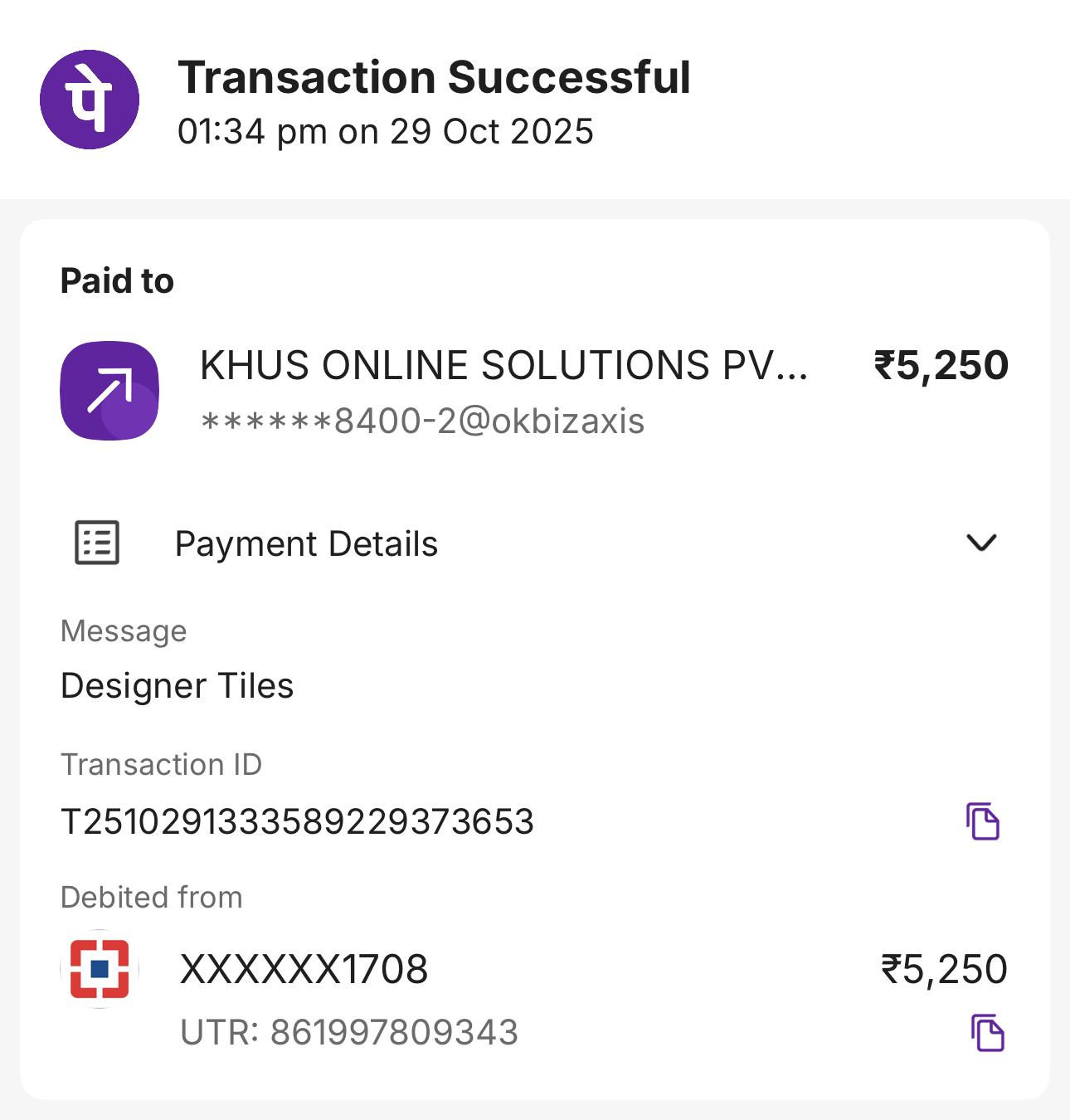
Task: Tap the HDFC bank logo
Action: (100, 969)
